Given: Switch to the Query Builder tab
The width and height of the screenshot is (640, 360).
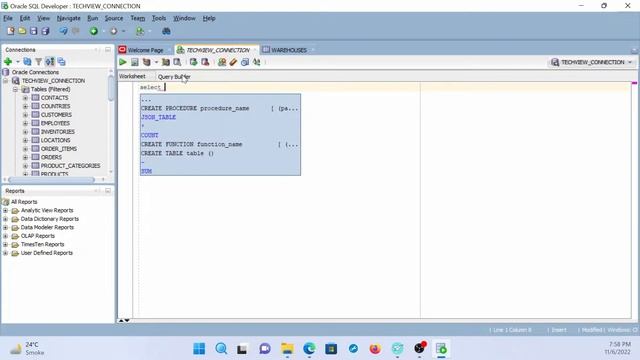Looking at the screenshot, I should tap(174, 77).
